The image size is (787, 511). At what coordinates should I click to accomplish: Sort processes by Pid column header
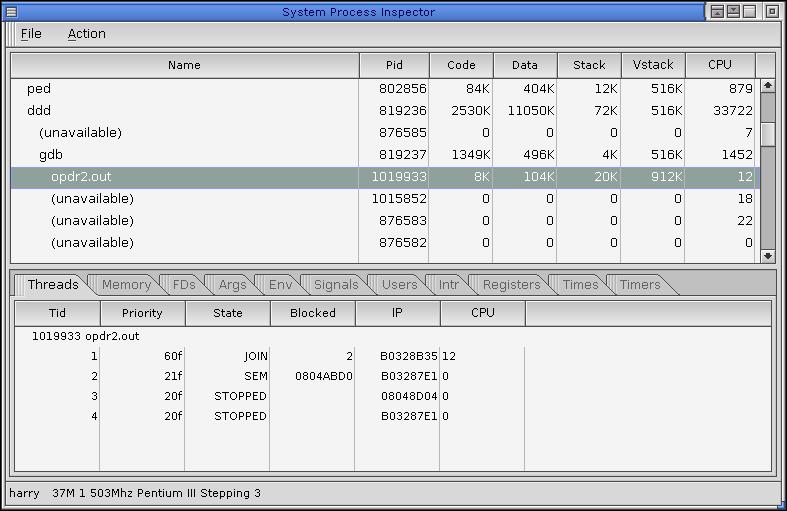pyautogui.click(x=394, y=65)
